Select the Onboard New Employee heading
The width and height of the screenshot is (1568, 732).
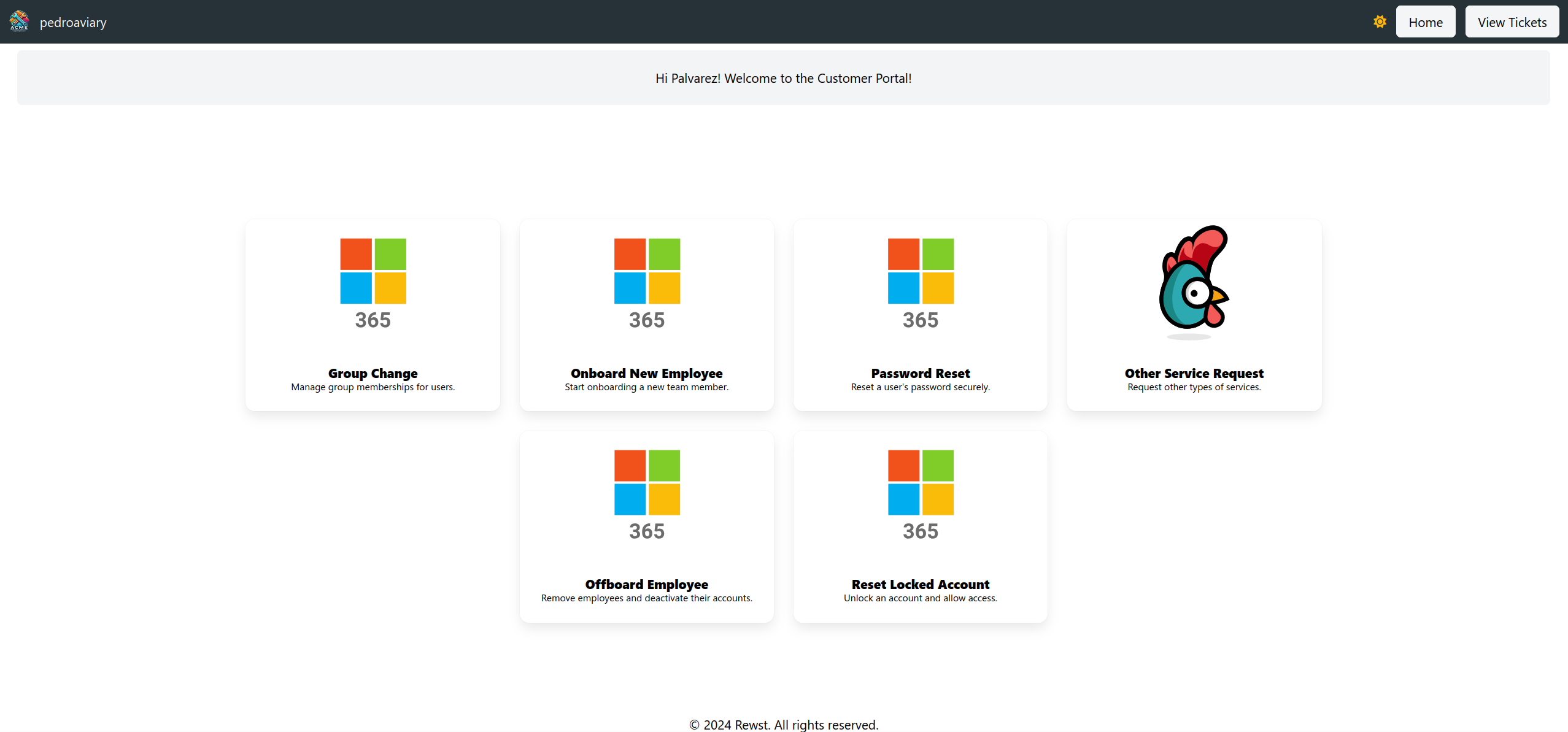pyautogui.click(x=646, y=373)
